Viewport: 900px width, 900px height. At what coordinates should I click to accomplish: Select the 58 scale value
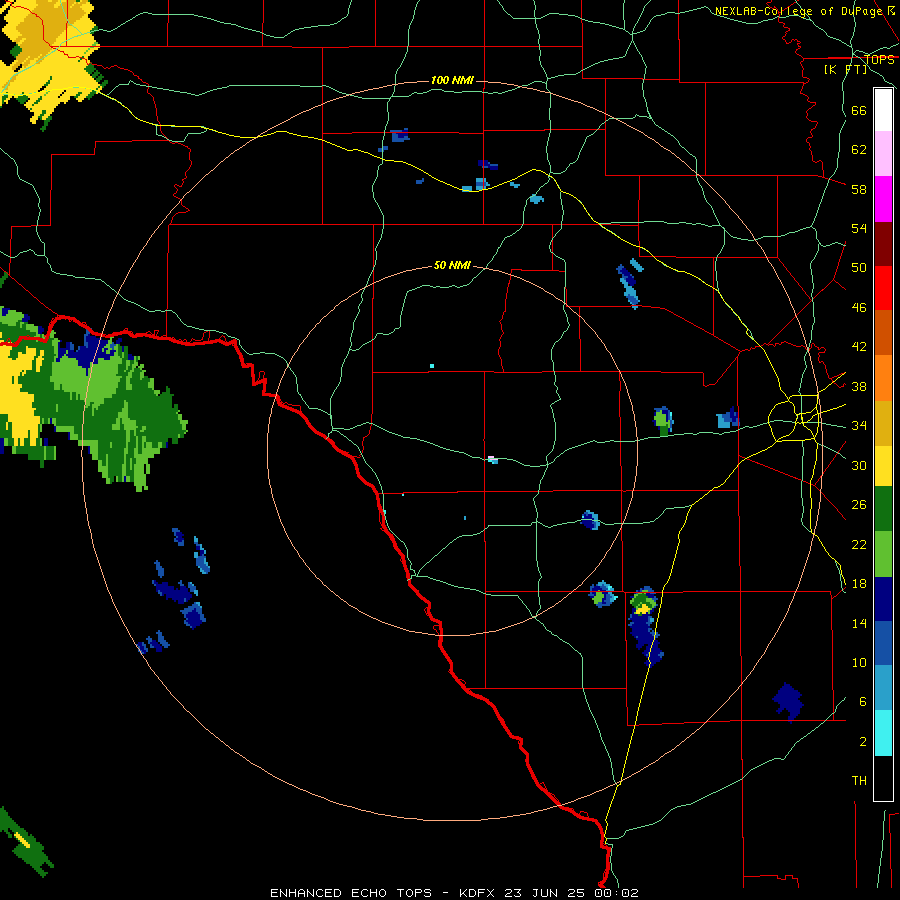[x=859, y=189]
